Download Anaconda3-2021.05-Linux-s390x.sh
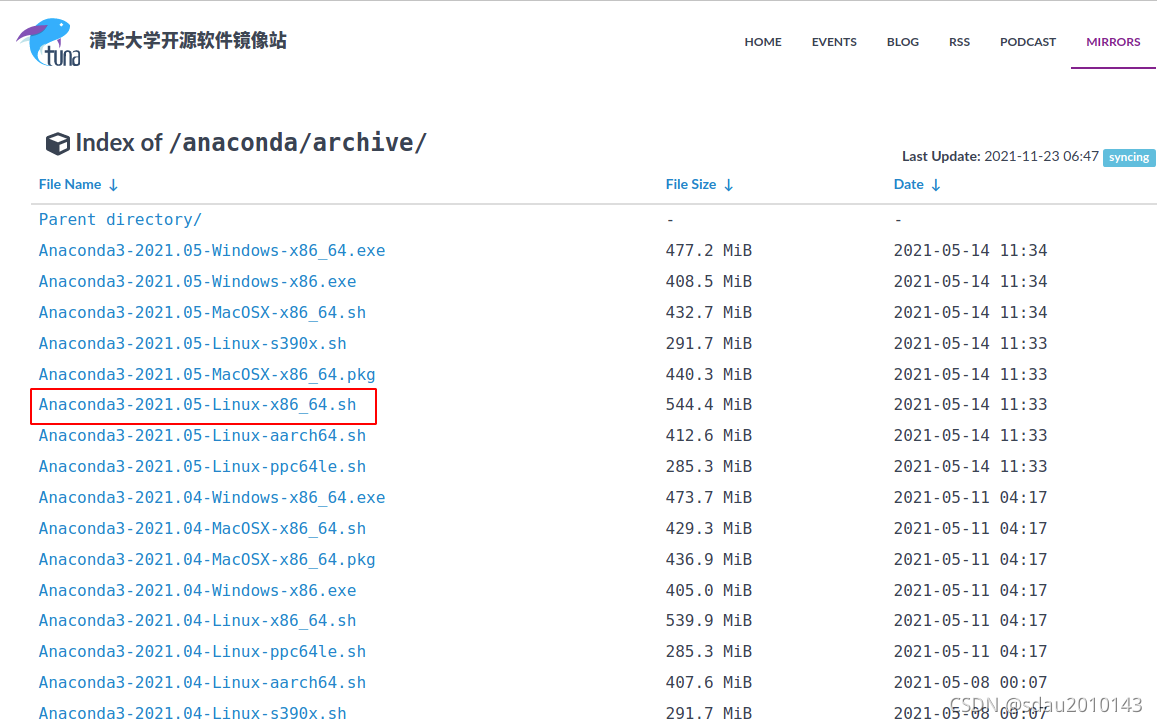 [x=193, y=343]
